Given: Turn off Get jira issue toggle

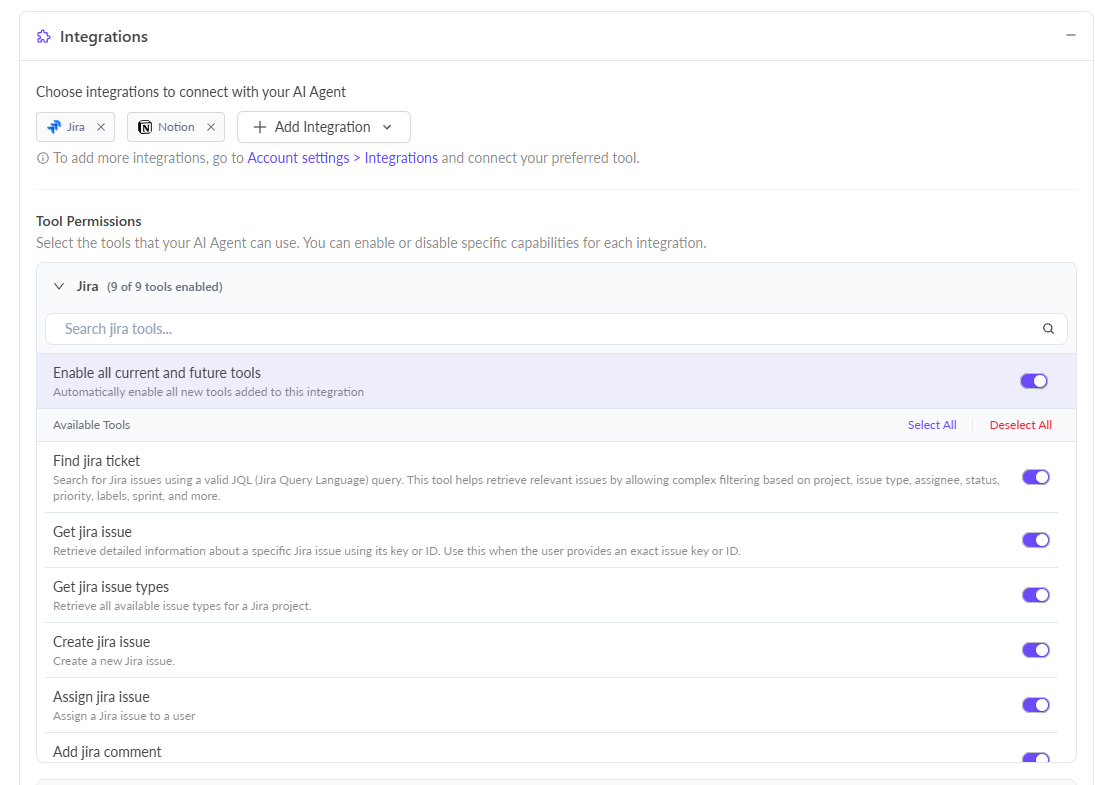Looking at the screenshot, I should (1035, 540).
